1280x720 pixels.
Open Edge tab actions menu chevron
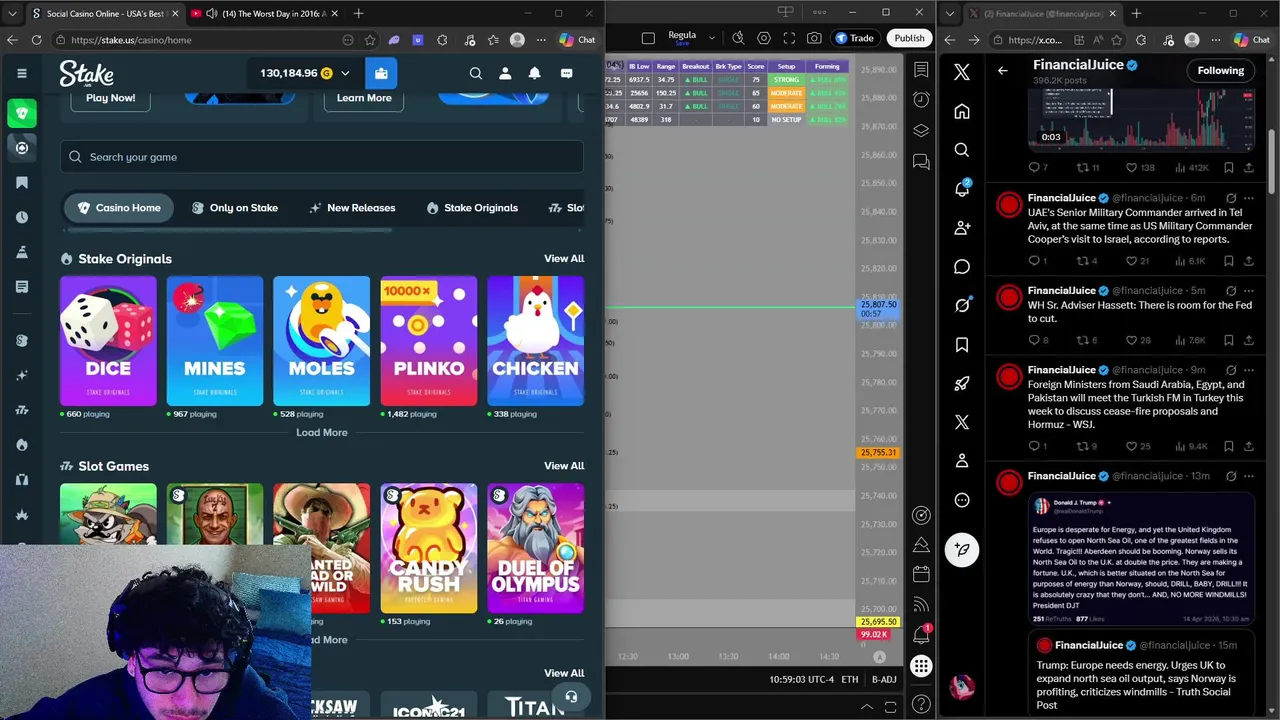(13, 14)
